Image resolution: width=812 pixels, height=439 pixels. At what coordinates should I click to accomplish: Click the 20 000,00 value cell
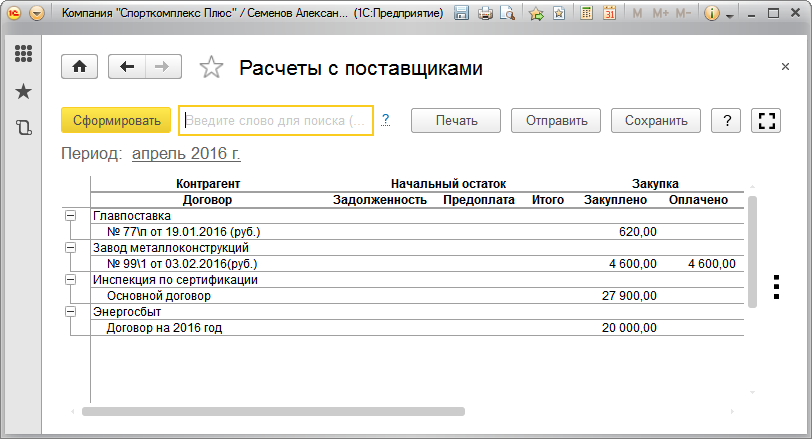[x=629, y=328]
